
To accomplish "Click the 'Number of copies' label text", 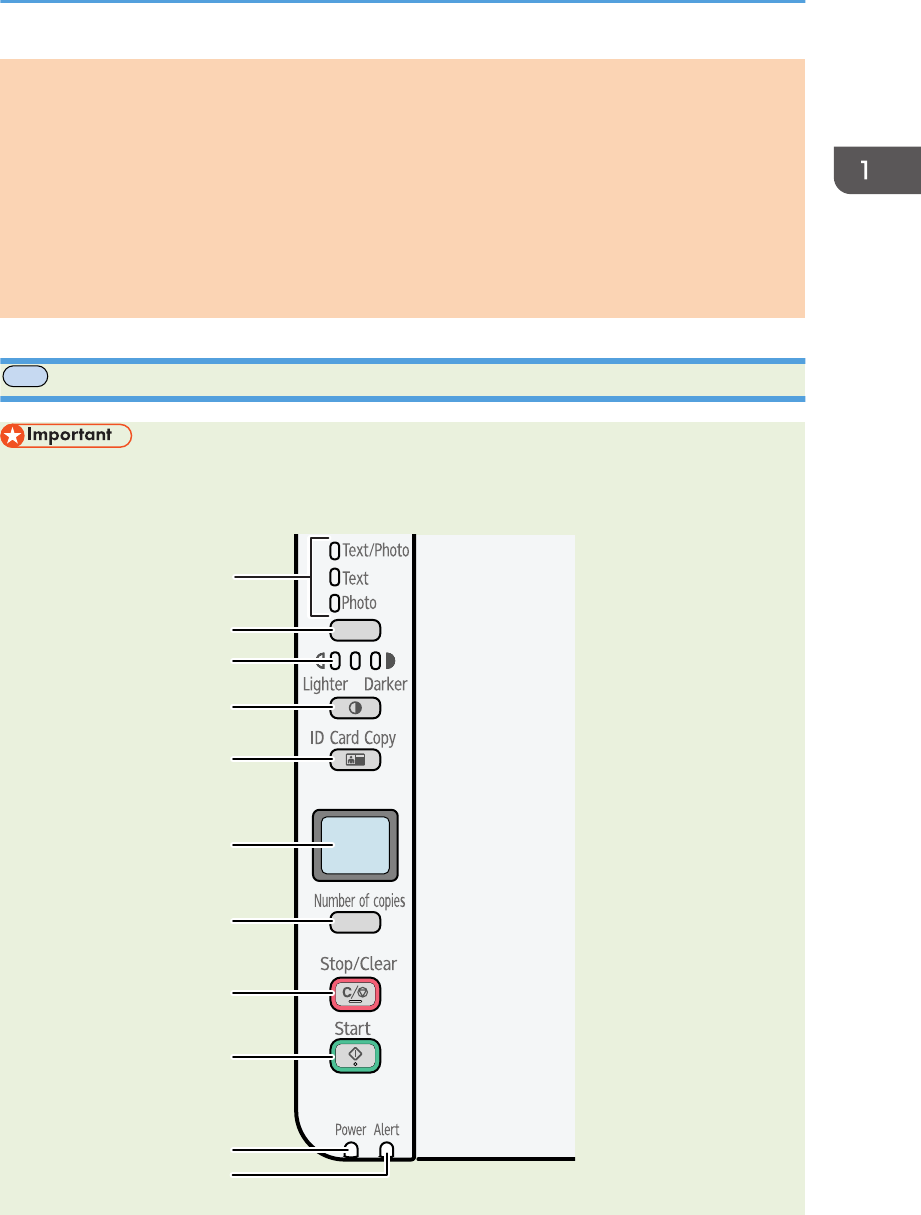I will [359, 901].
